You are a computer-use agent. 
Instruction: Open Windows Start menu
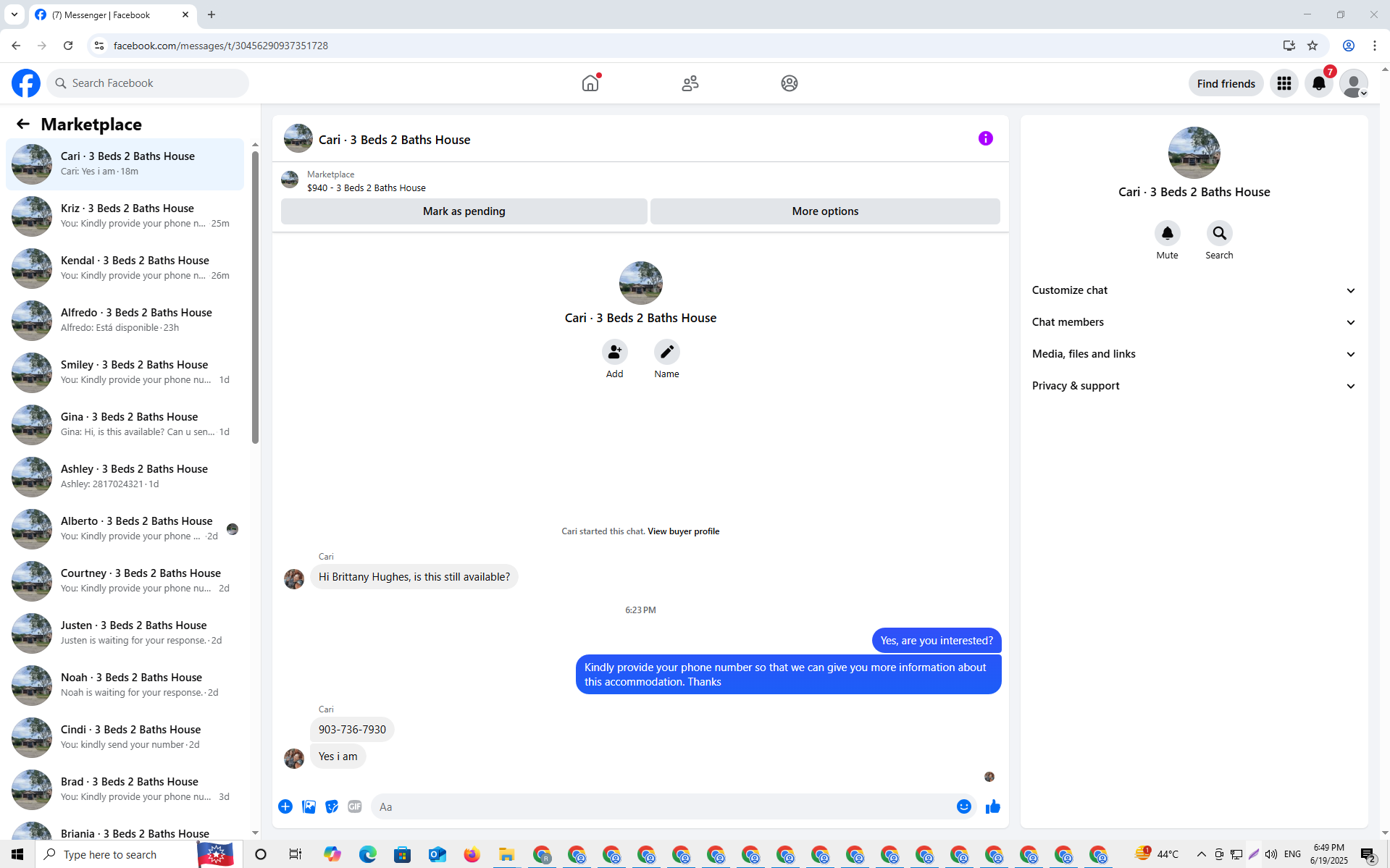[17, 854]
